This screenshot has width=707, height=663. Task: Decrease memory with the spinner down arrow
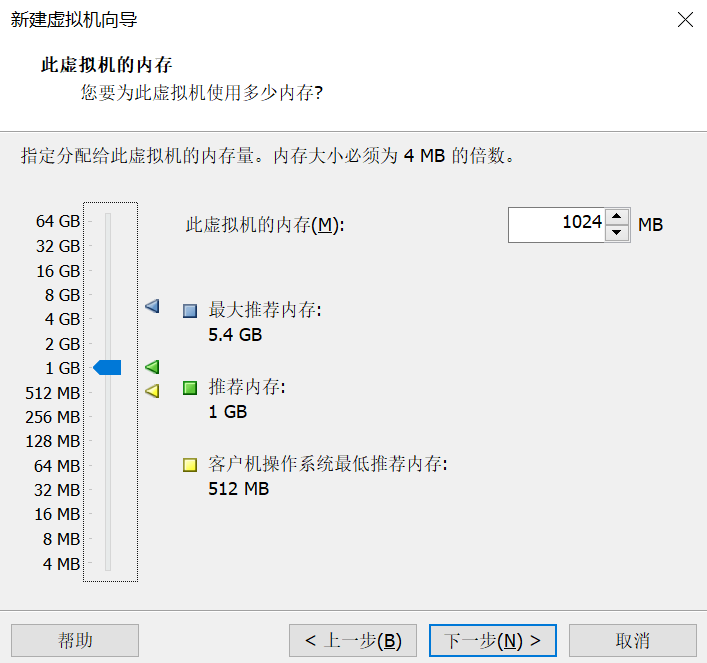click(617, 233)
